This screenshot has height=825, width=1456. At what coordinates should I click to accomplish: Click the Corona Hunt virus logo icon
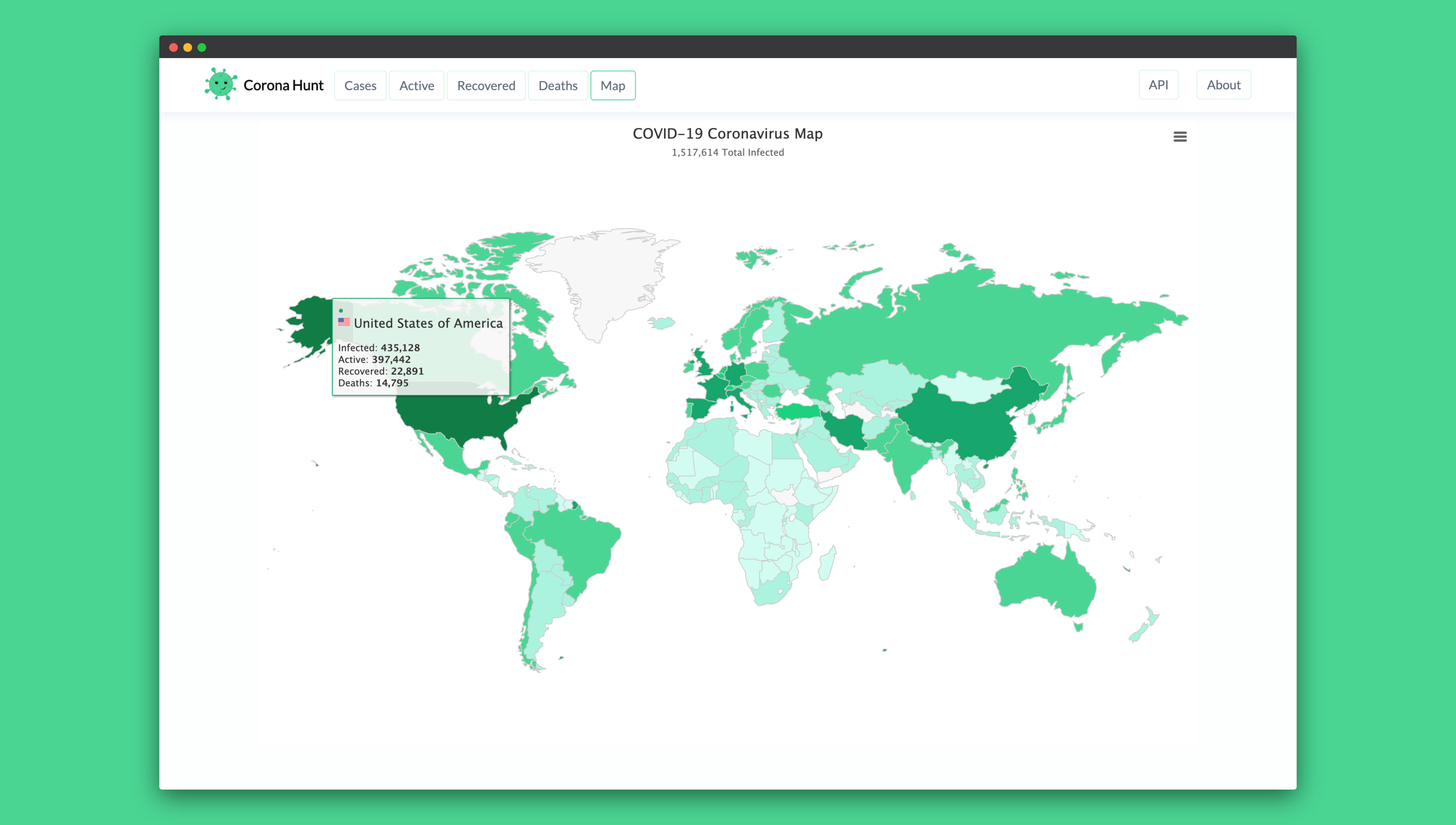220,84
